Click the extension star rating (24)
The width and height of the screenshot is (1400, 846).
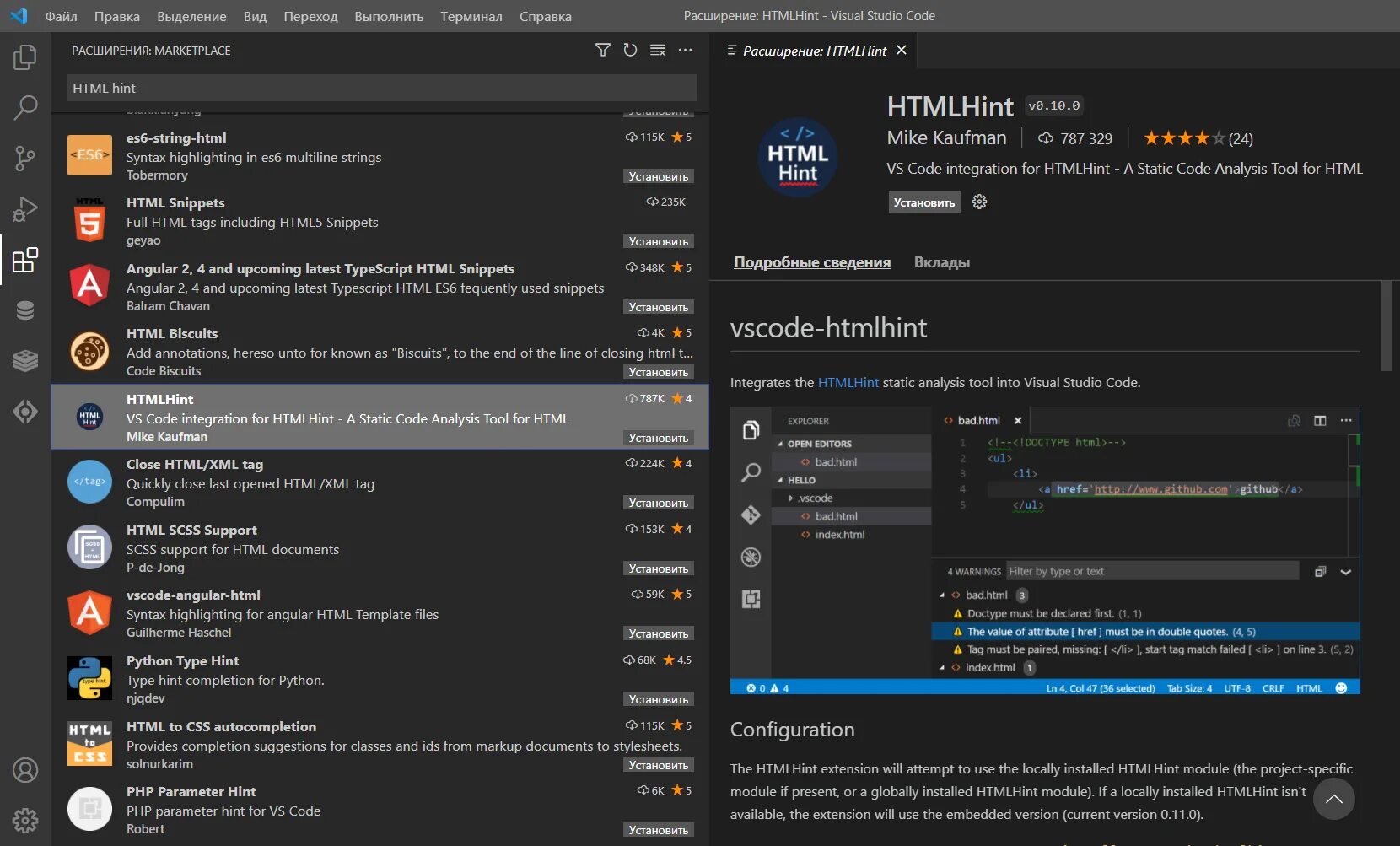click(1198, 138)
